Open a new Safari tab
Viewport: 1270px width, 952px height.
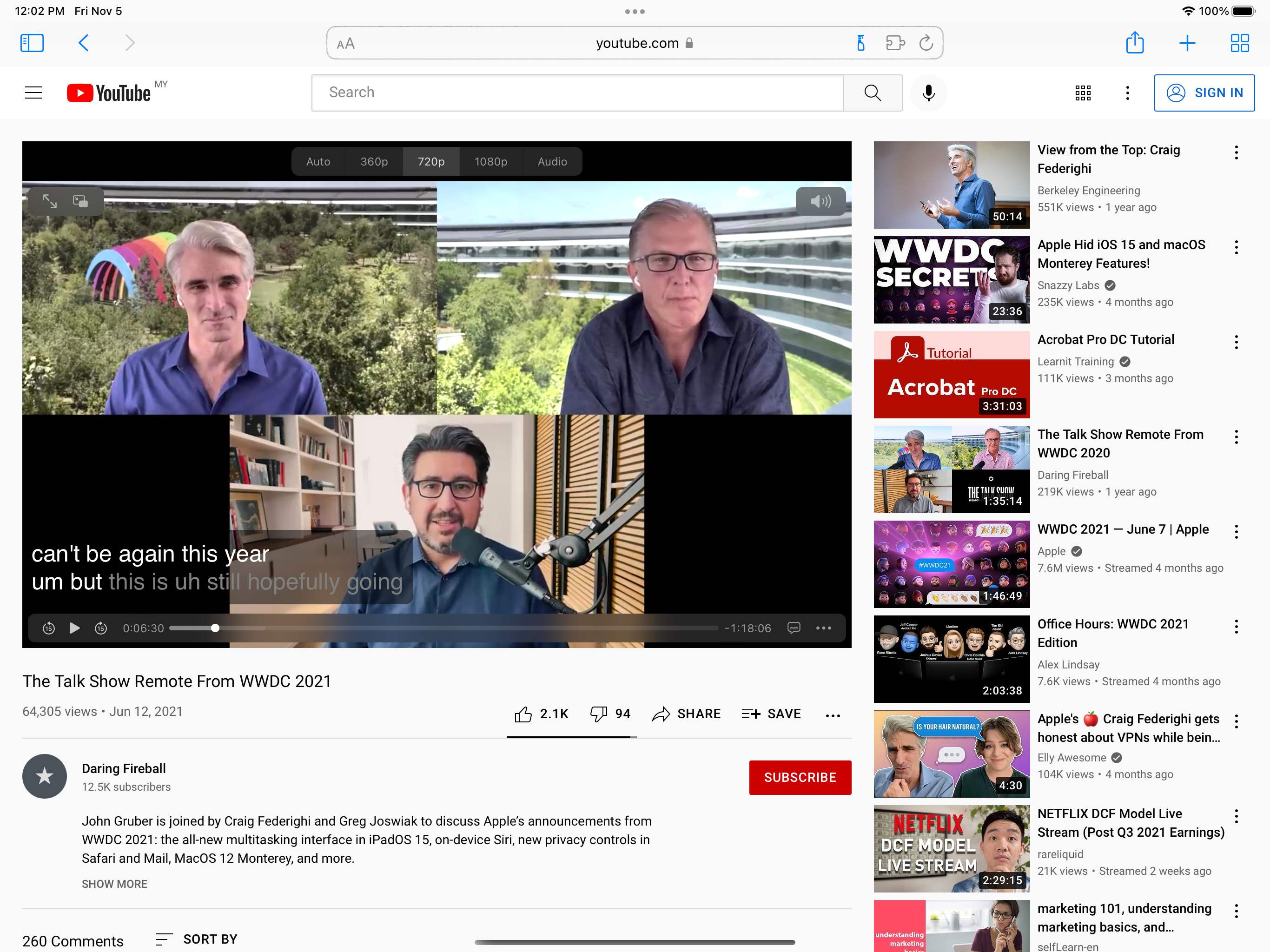click(1187, 43)
